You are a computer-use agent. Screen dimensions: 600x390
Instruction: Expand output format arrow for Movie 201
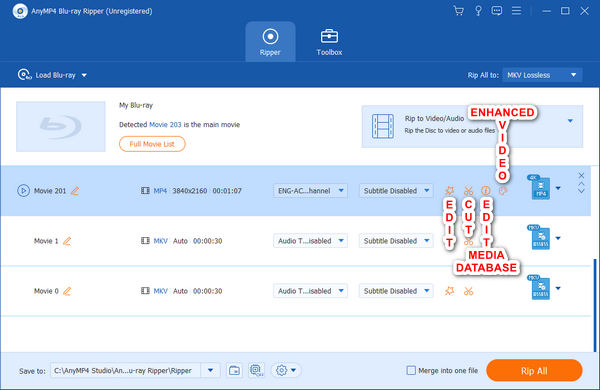[x=558, y=188]
